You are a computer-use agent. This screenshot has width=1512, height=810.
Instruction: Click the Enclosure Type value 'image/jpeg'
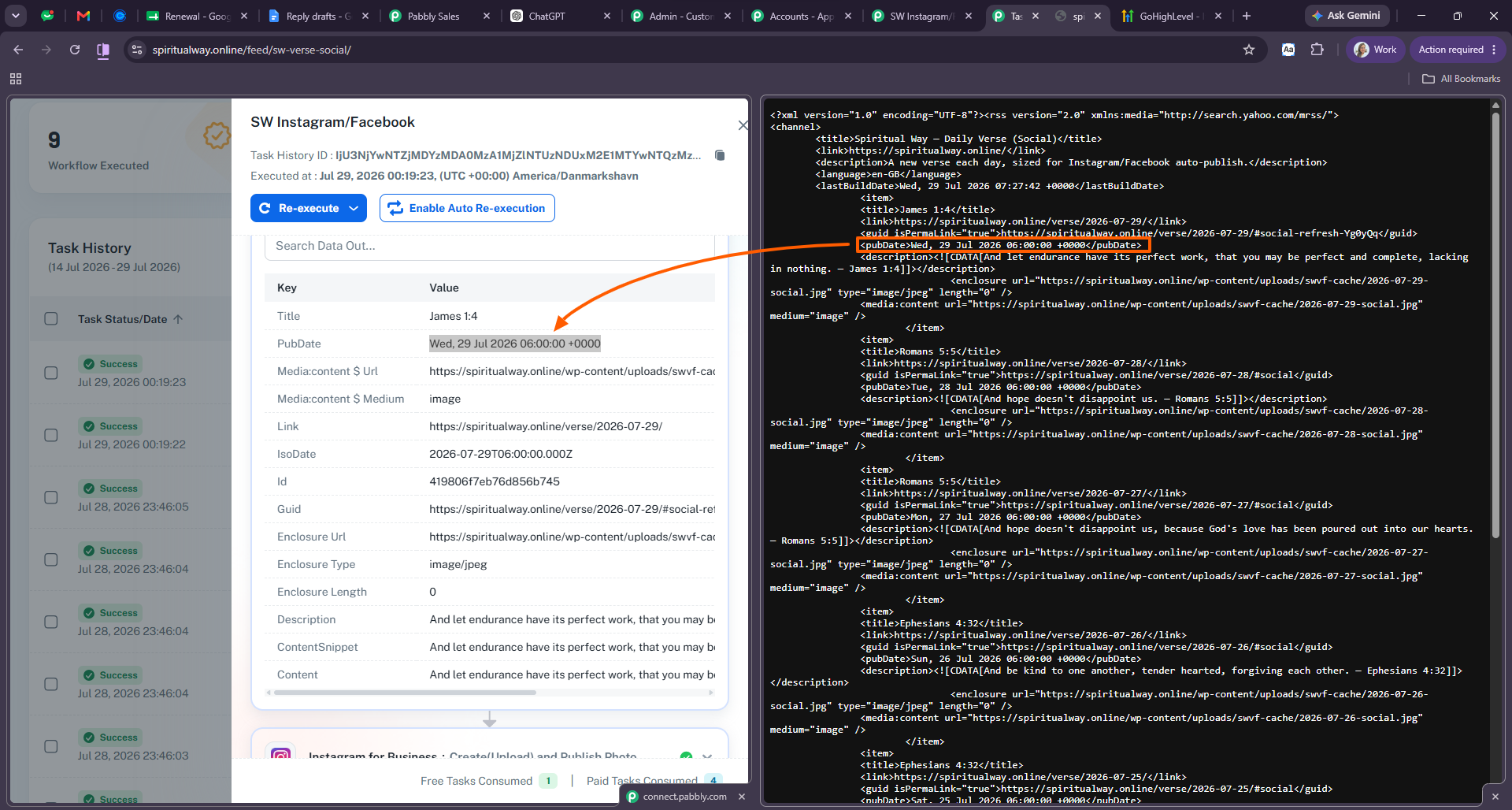(x=458, y=564)
